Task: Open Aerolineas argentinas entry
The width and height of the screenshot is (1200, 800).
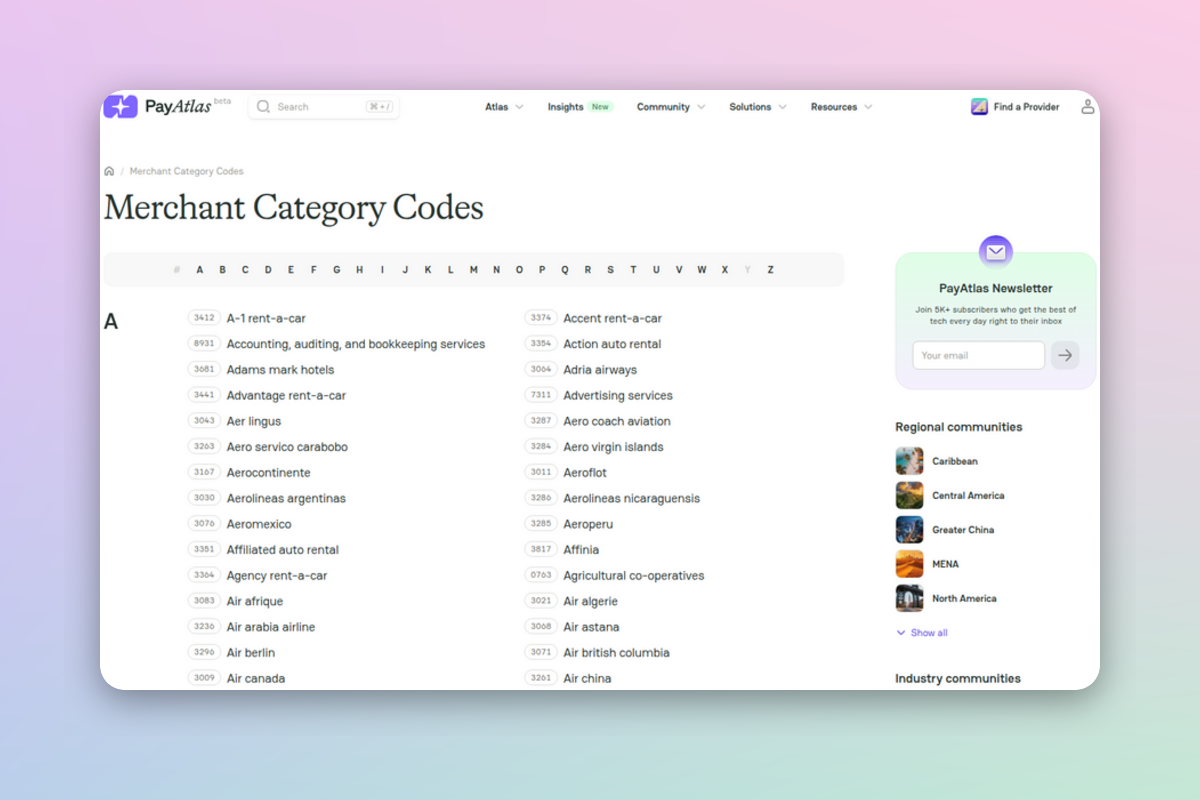Action: 286,498
